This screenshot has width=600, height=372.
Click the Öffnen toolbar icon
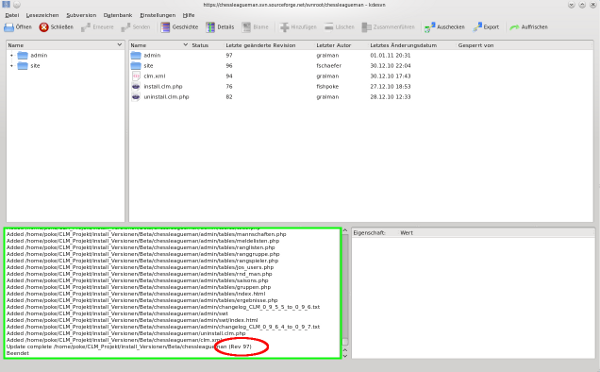(9, 27)
